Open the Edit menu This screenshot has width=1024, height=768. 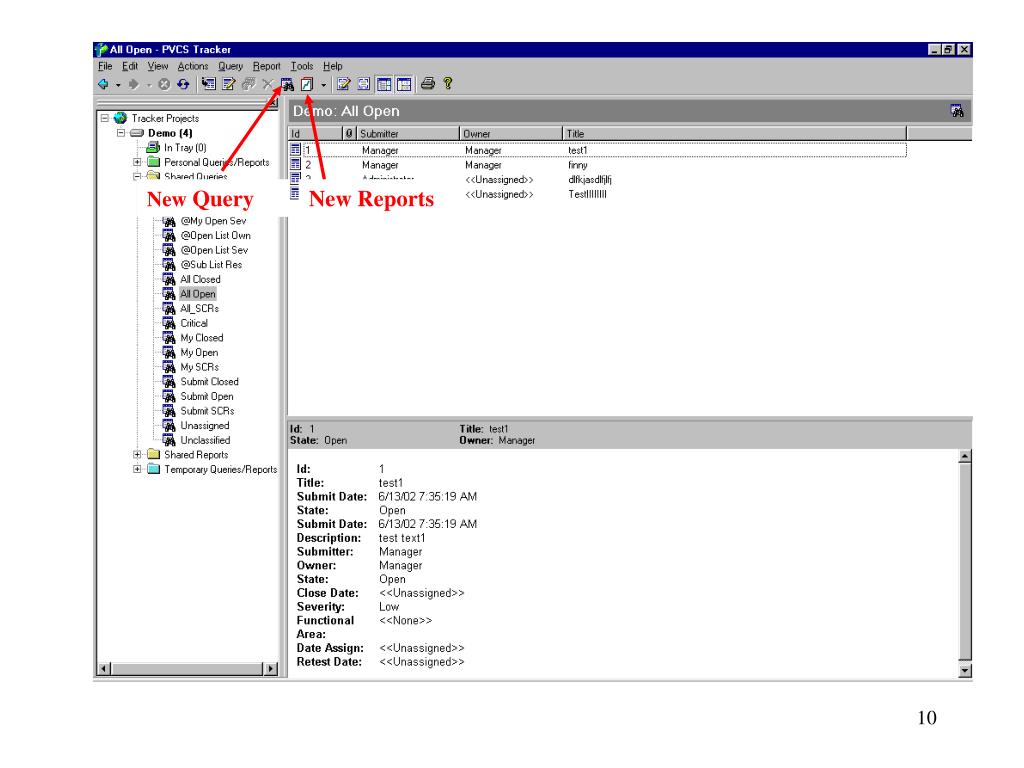[x=130, y=66]
